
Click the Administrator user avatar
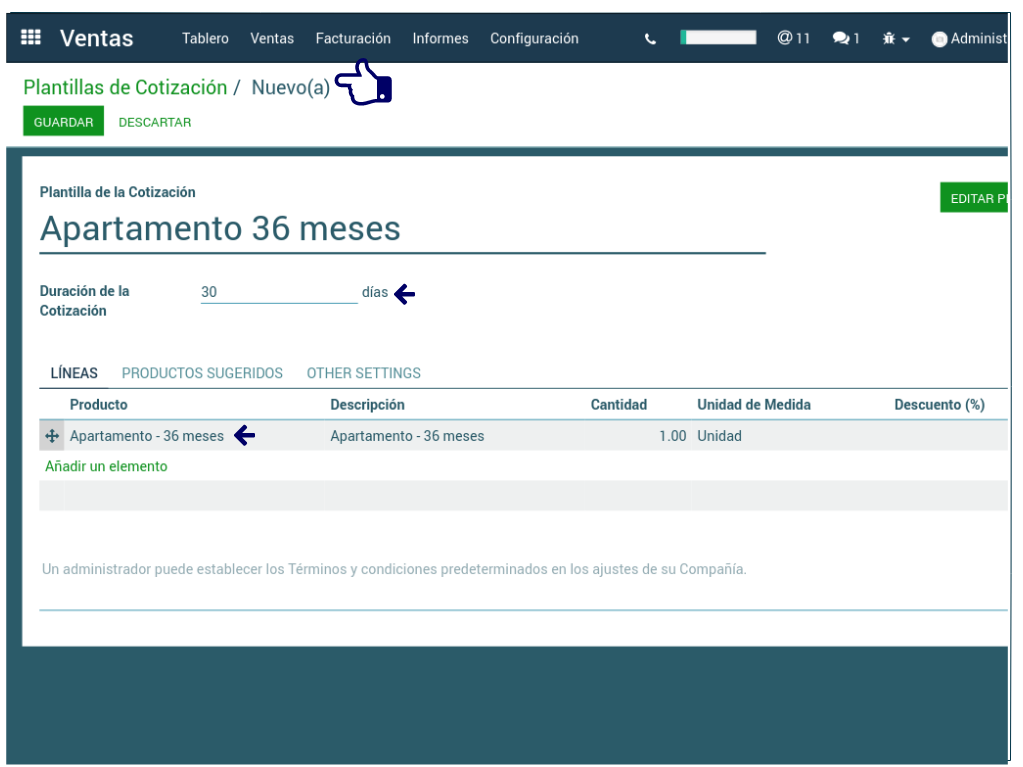click(x=939, y=40)
